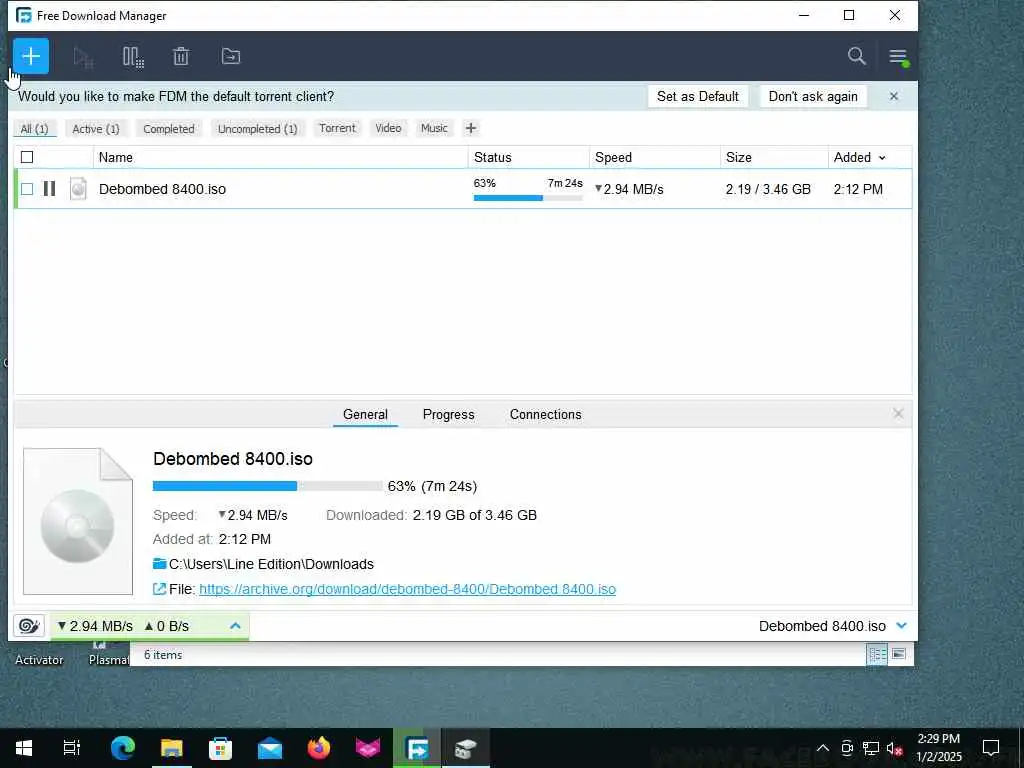Viewport: 1024px width, 768px height.
Task: Add a new filter tag with the plus
Action: [x=471, y=128]
